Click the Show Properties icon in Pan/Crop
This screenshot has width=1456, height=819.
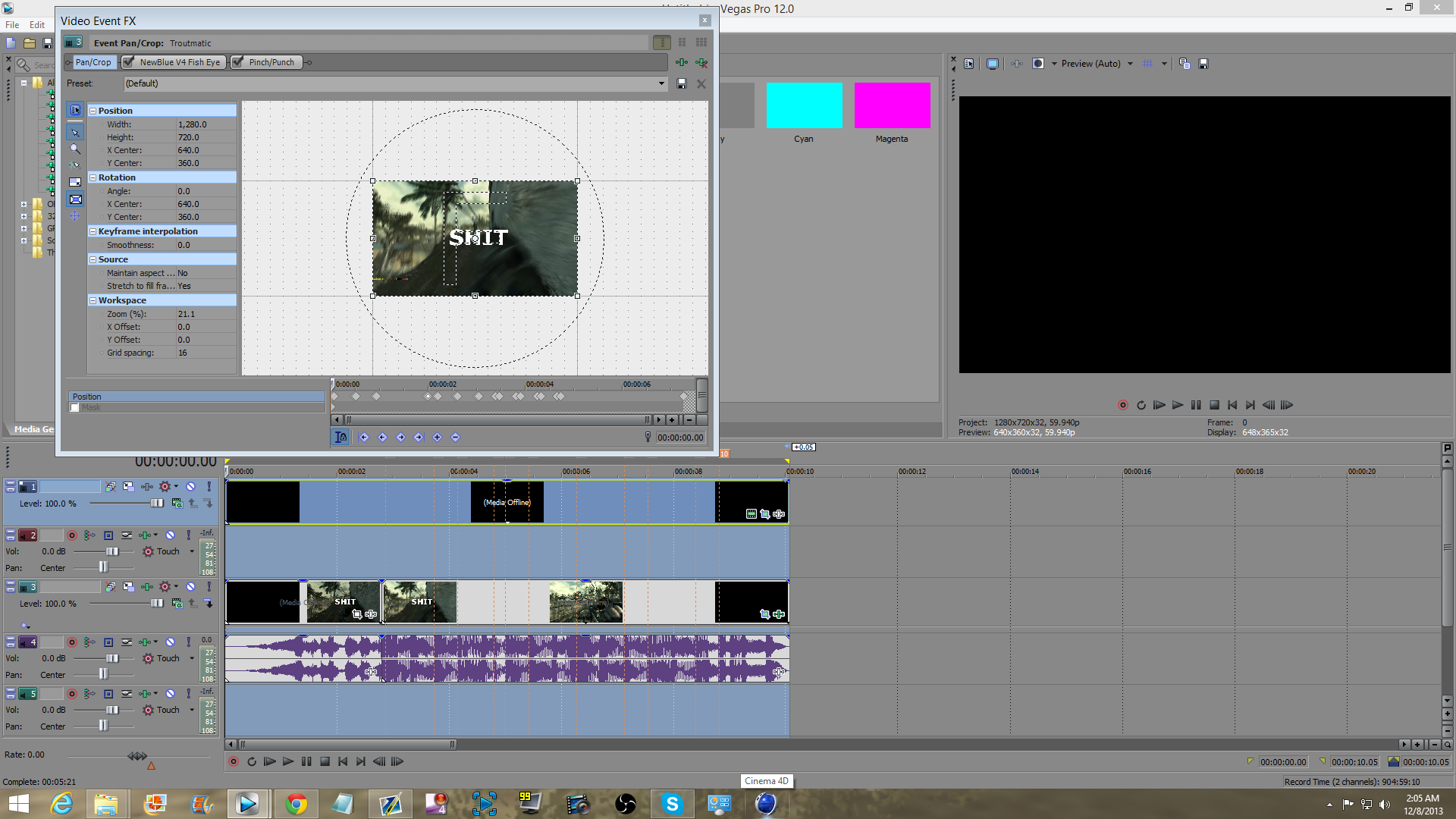click(x=75, y=111)
